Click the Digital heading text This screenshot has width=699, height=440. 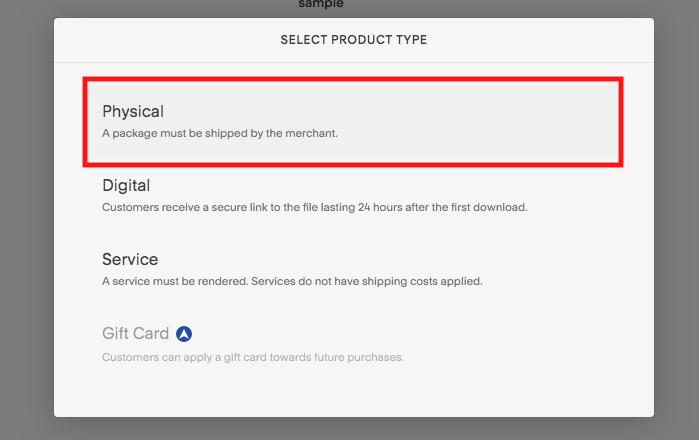(x=126, y=185)
